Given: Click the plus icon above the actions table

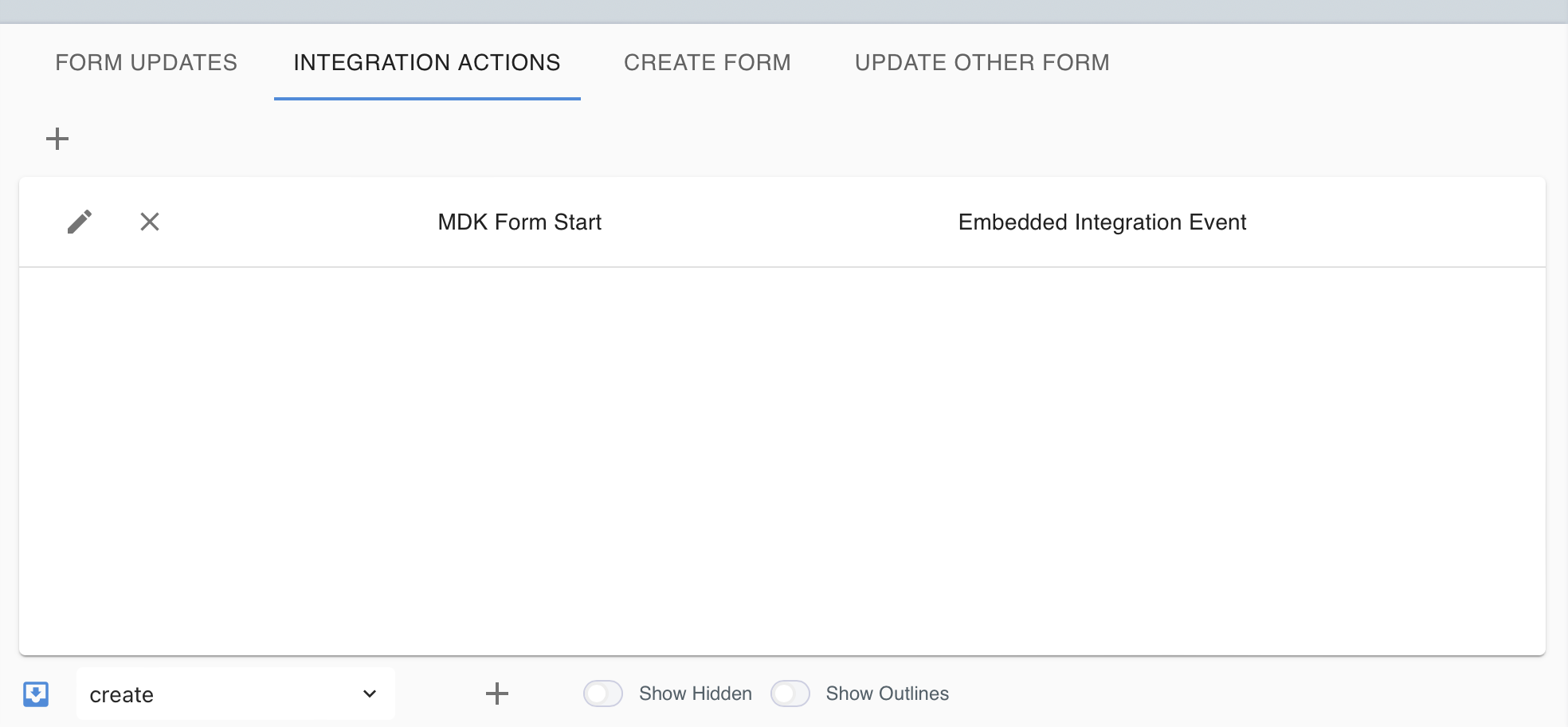Looking at the screenshot, I should point(57,139).
